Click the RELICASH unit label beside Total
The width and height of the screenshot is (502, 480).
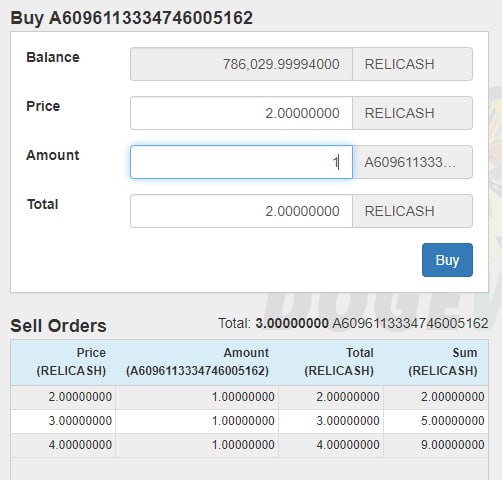(413, 211)
